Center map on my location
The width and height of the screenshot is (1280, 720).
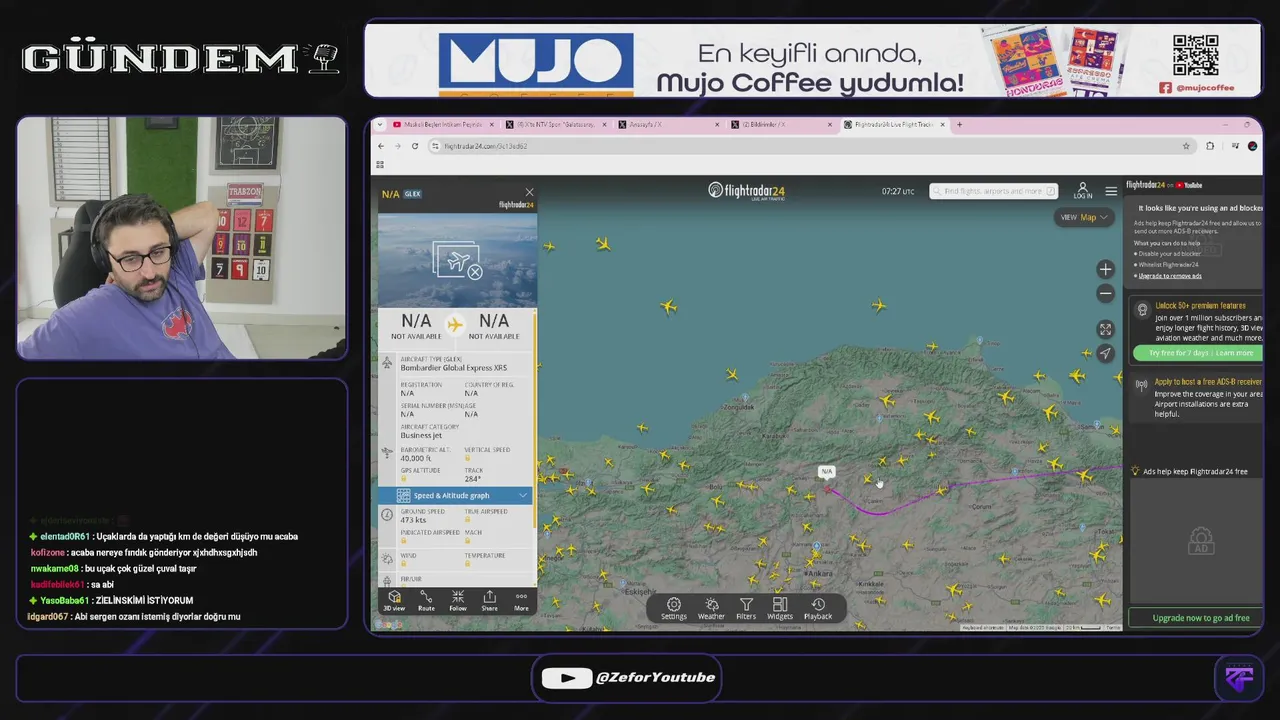[x=1105, y=353]
